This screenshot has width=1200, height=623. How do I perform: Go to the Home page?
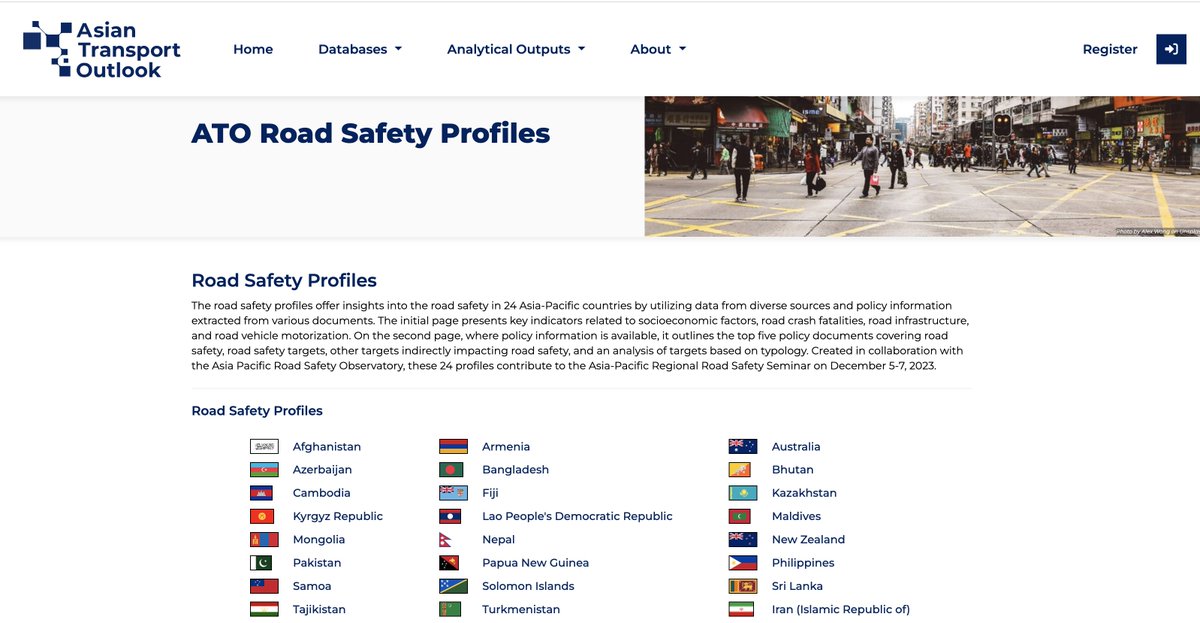253,49
